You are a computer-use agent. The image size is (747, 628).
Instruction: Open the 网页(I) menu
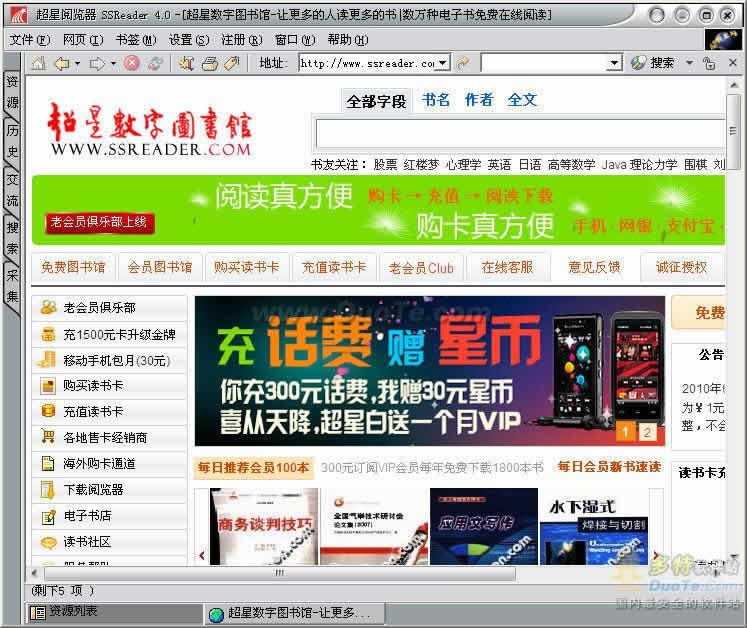(83, 40)
